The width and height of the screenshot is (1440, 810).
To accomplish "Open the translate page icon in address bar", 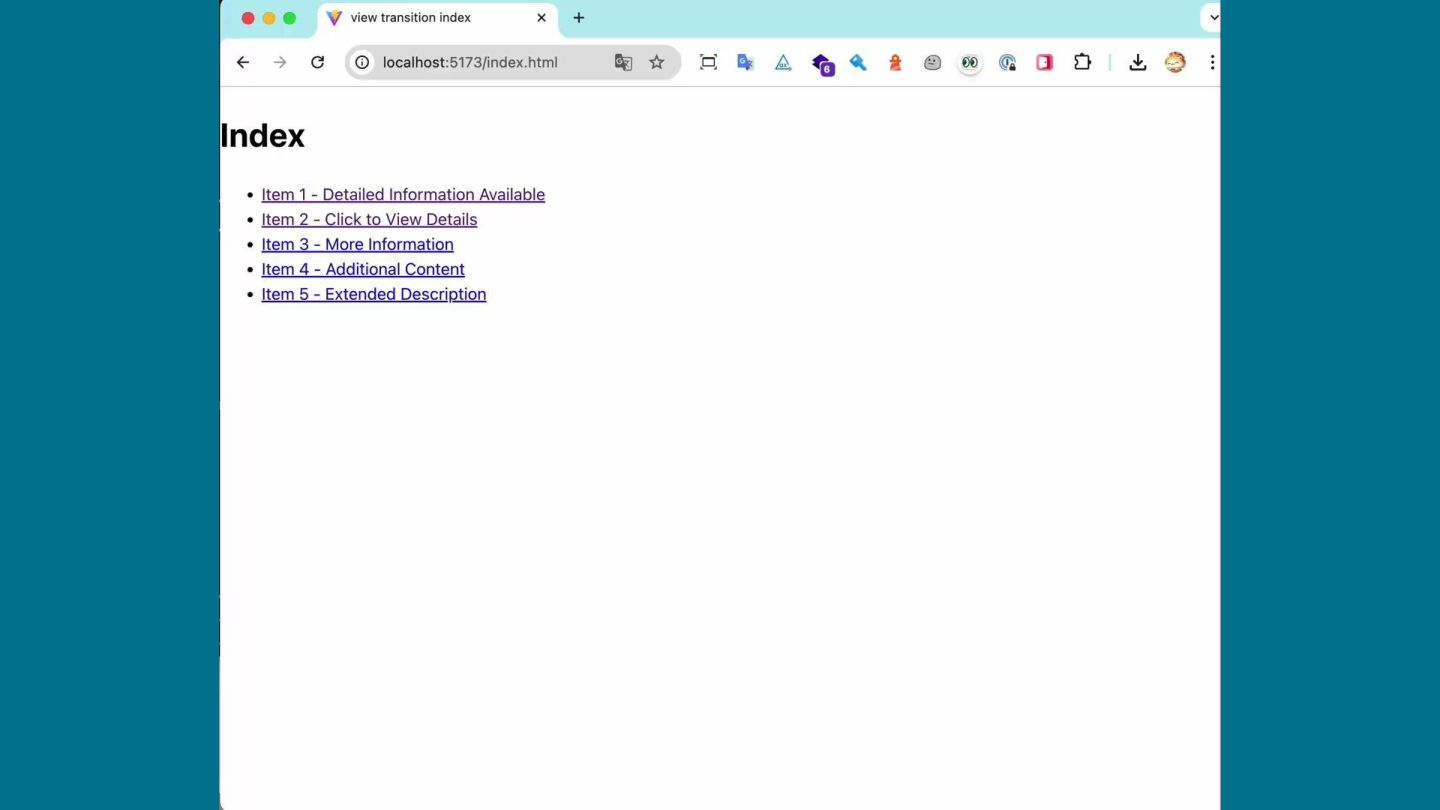I will click(623, 62).
